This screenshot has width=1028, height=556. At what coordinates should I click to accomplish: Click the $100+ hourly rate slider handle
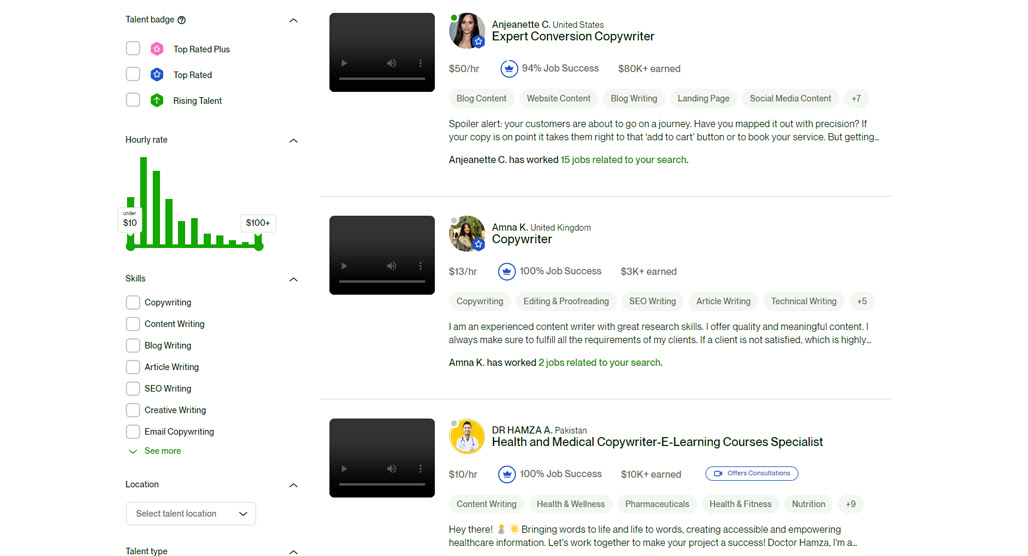pos(259,246)
